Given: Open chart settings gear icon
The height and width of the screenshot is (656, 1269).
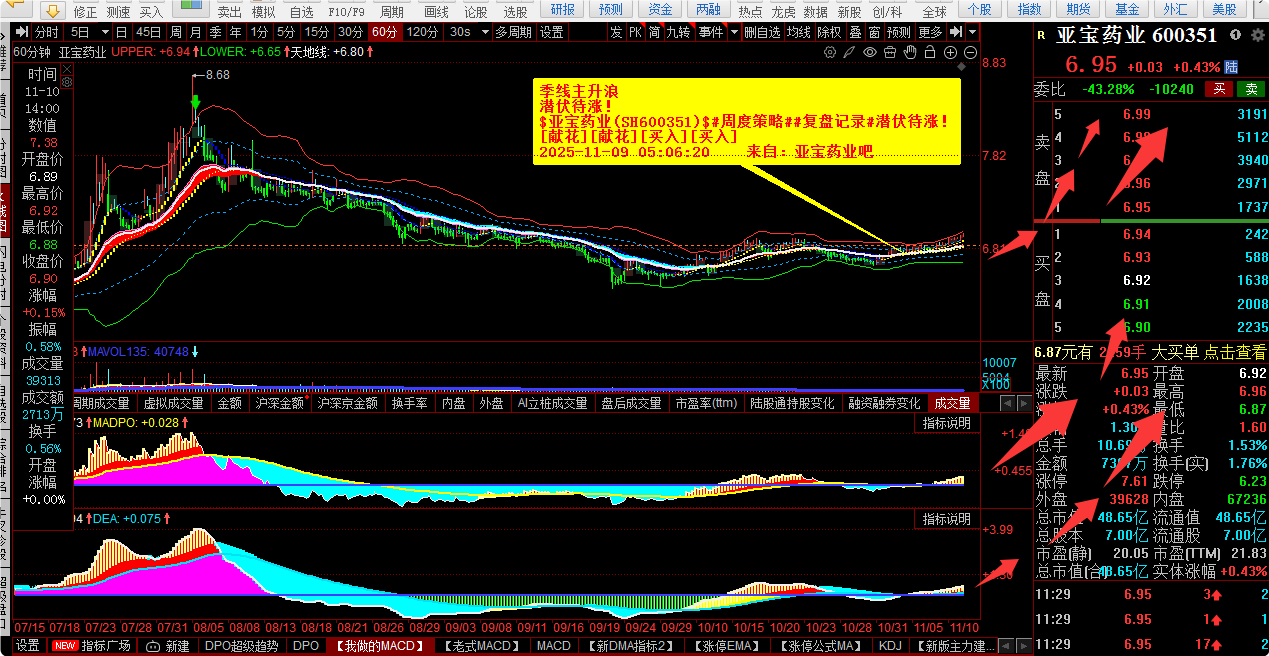Looking at the screenshot, I should point(829,52).
